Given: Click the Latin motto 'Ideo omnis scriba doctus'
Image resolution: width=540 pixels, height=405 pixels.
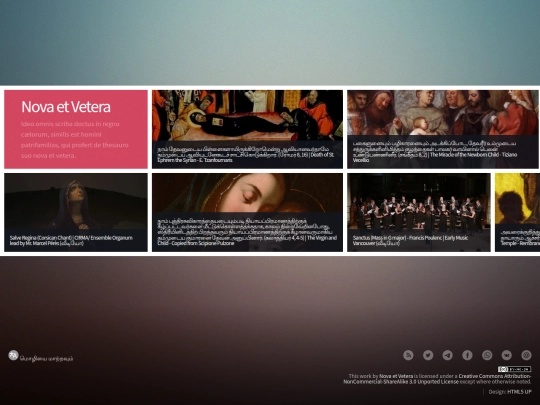Looking at the screenshot, I should click(75, 140).
